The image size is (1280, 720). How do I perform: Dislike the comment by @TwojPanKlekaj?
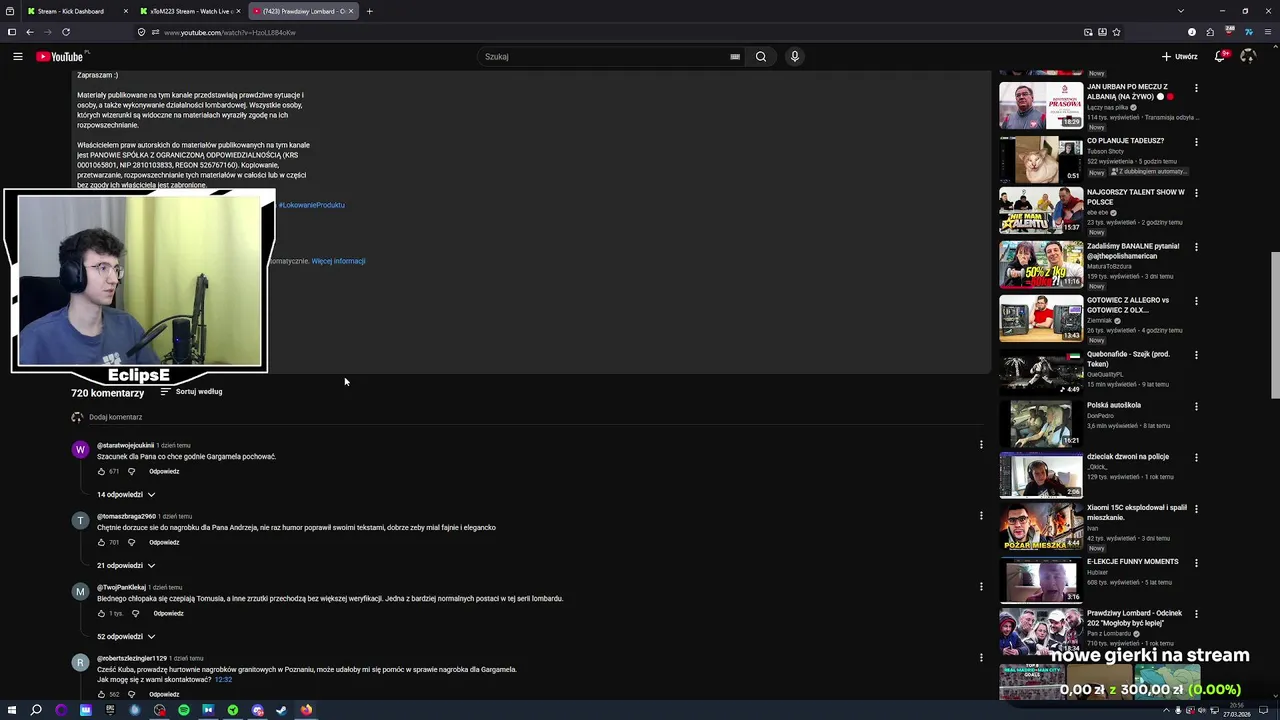135,613
